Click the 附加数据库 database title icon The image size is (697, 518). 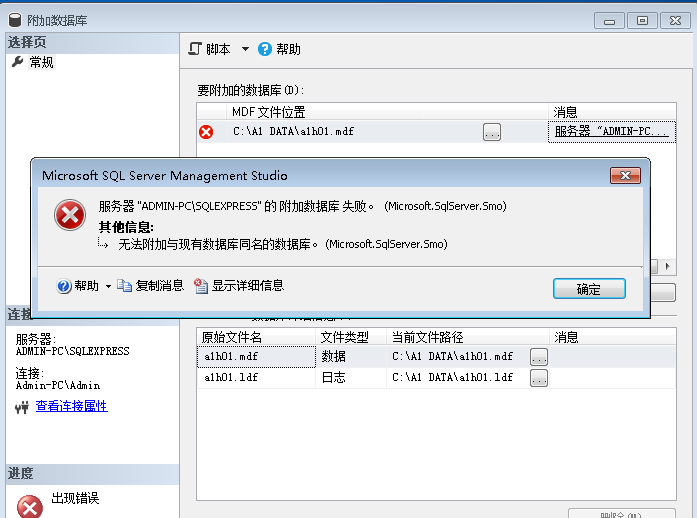pos(15,20)
